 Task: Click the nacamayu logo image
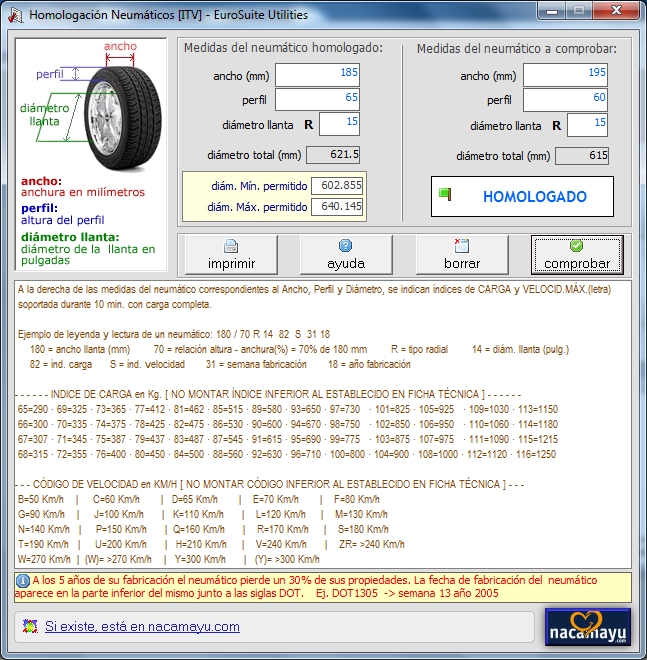[x=588, y=627]
